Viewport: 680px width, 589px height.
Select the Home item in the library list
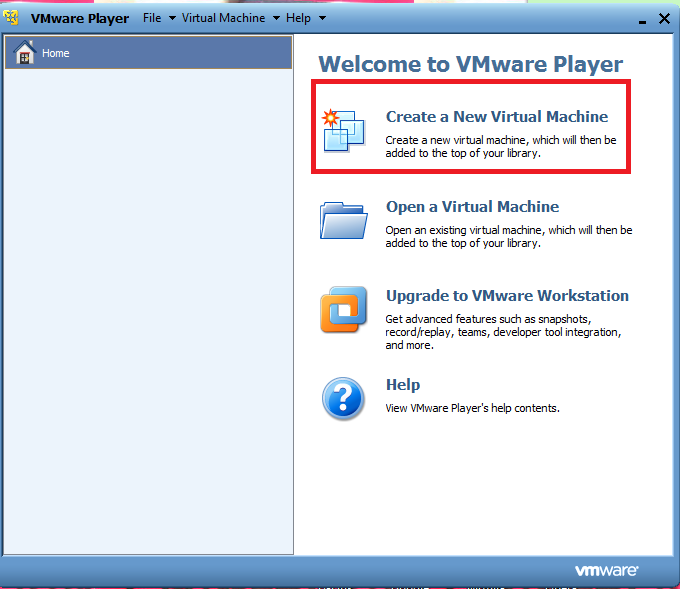(148, 52)
